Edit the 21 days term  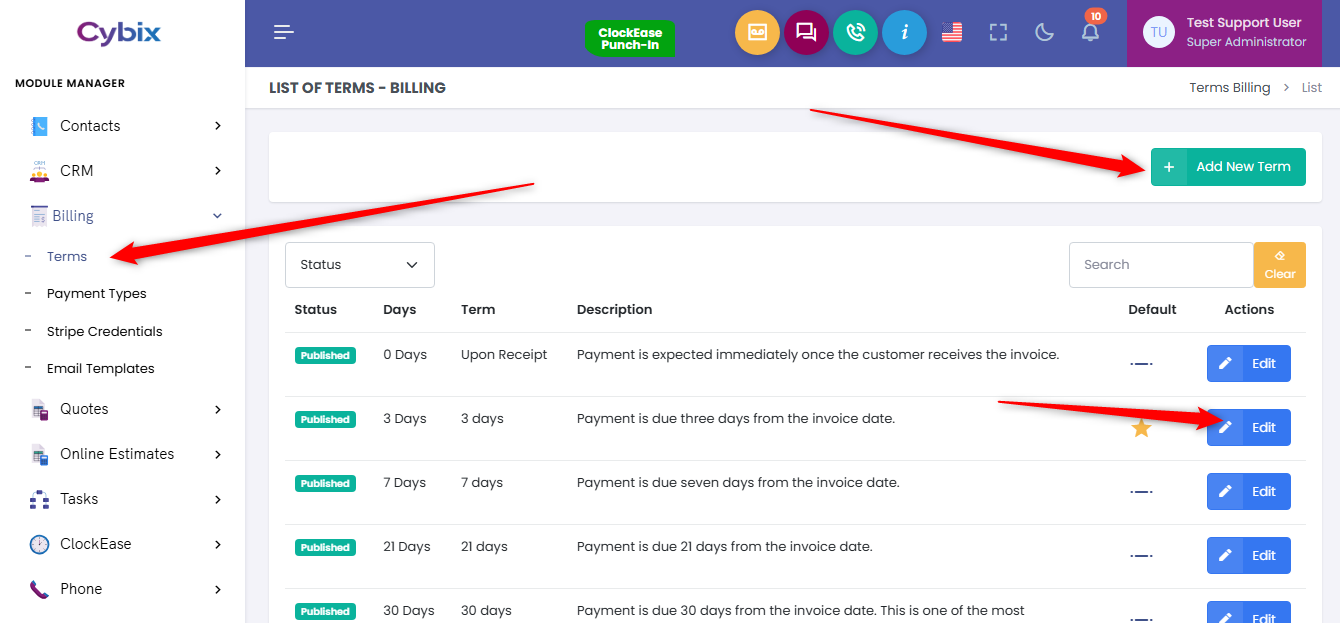click(1249, 556)
